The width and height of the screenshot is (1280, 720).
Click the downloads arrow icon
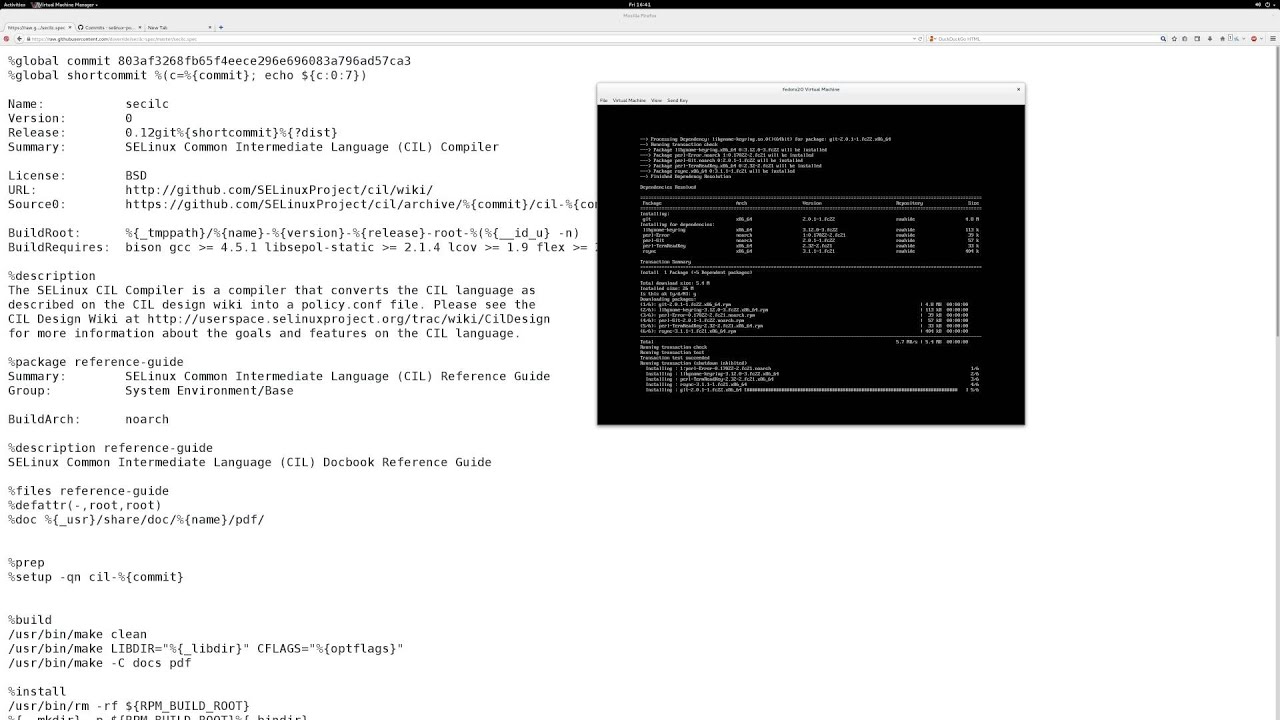tap(1210, 39)
